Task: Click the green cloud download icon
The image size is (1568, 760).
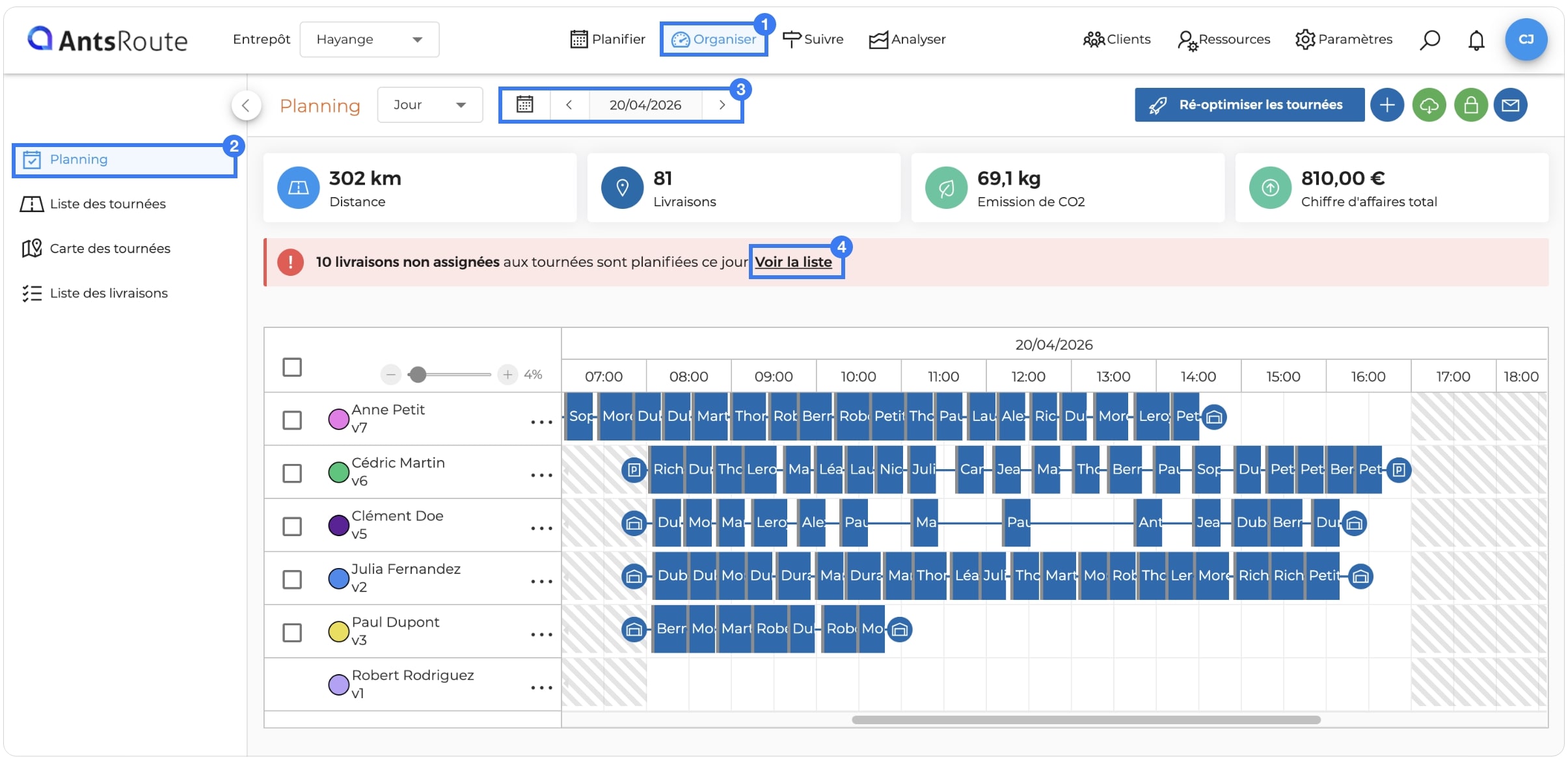Action: [x=1429, y=105]
